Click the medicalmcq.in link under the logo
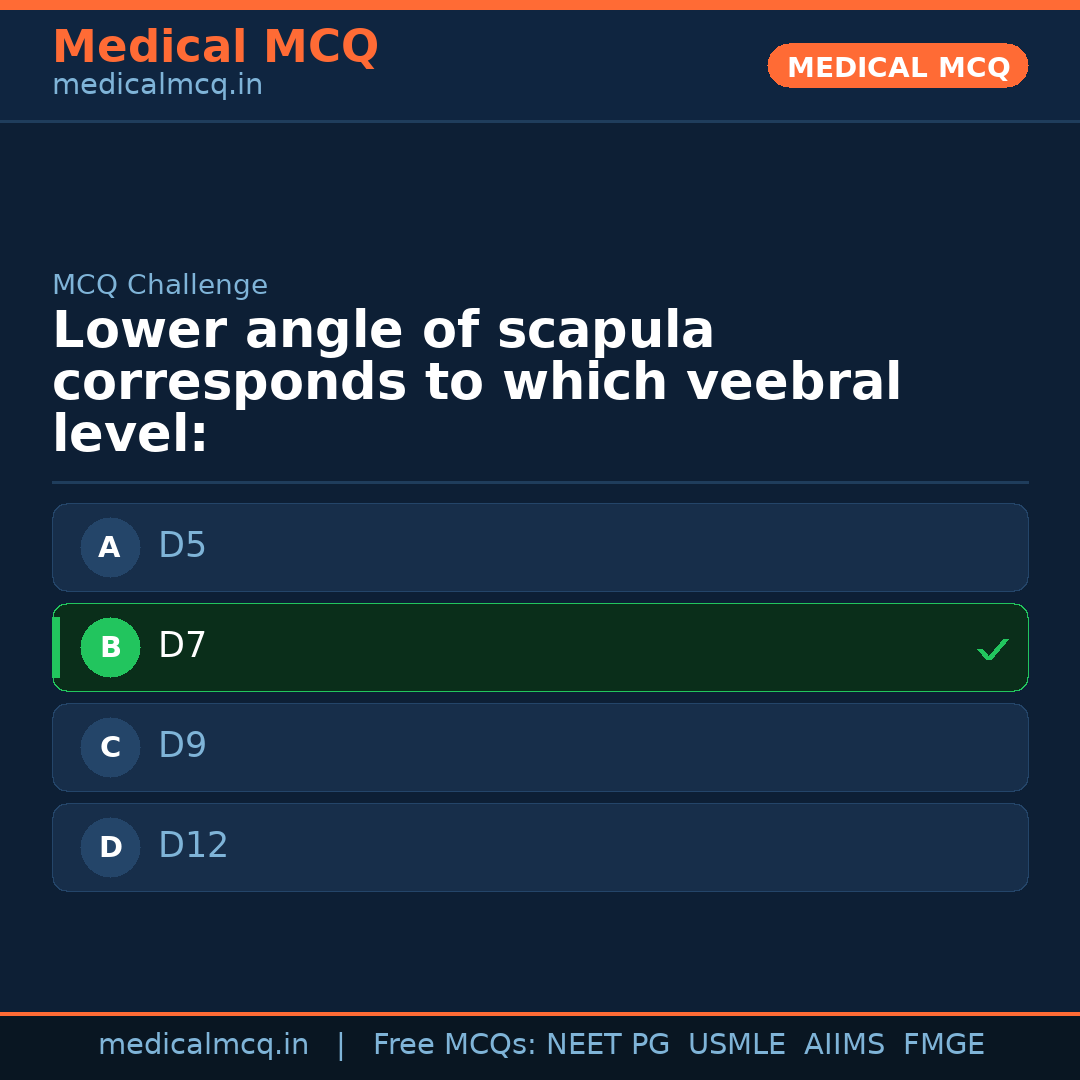Screen dimensions: 1080x1080 [157, 84]
